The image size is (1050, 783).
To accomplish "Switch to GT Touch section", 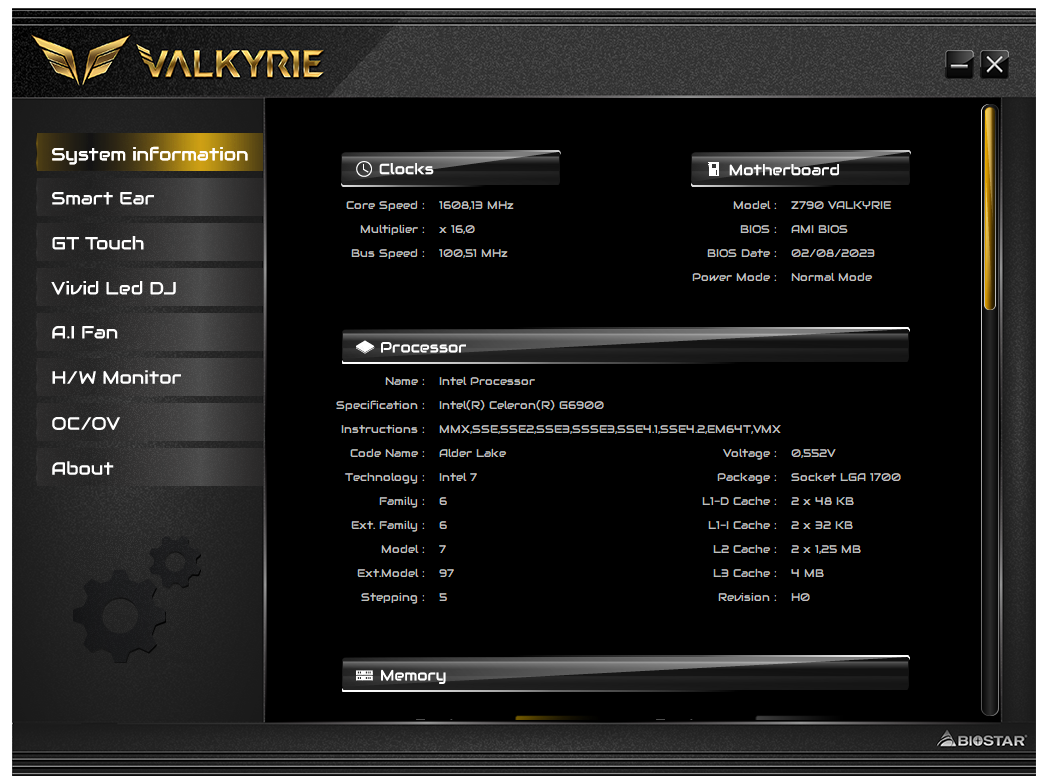I will tap(150, 243).
